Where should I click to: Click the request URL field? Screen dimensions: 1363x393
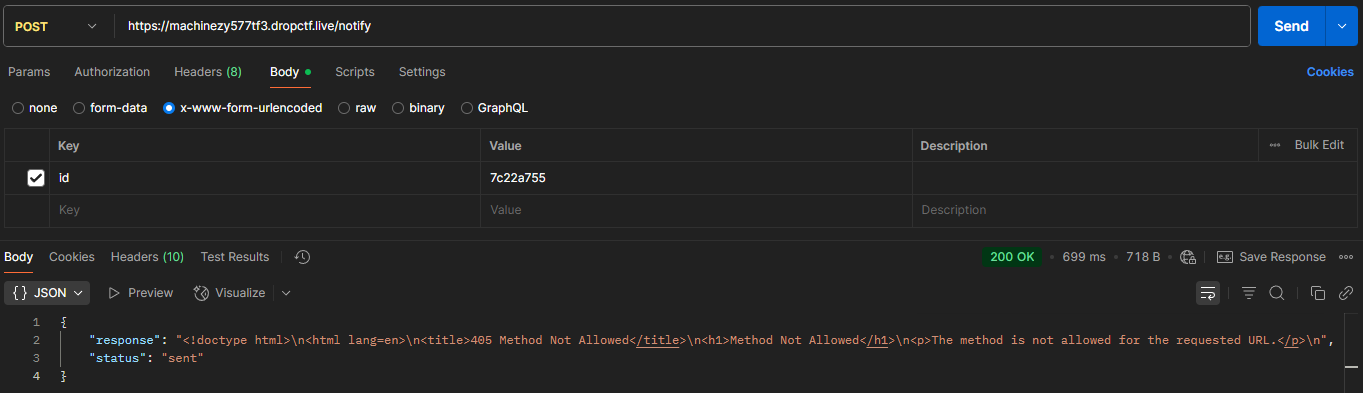(683, 26)
